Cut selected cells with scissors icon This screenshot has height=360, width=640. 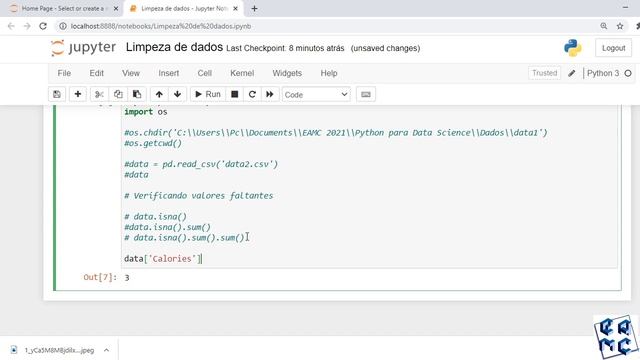click(99, 94)
